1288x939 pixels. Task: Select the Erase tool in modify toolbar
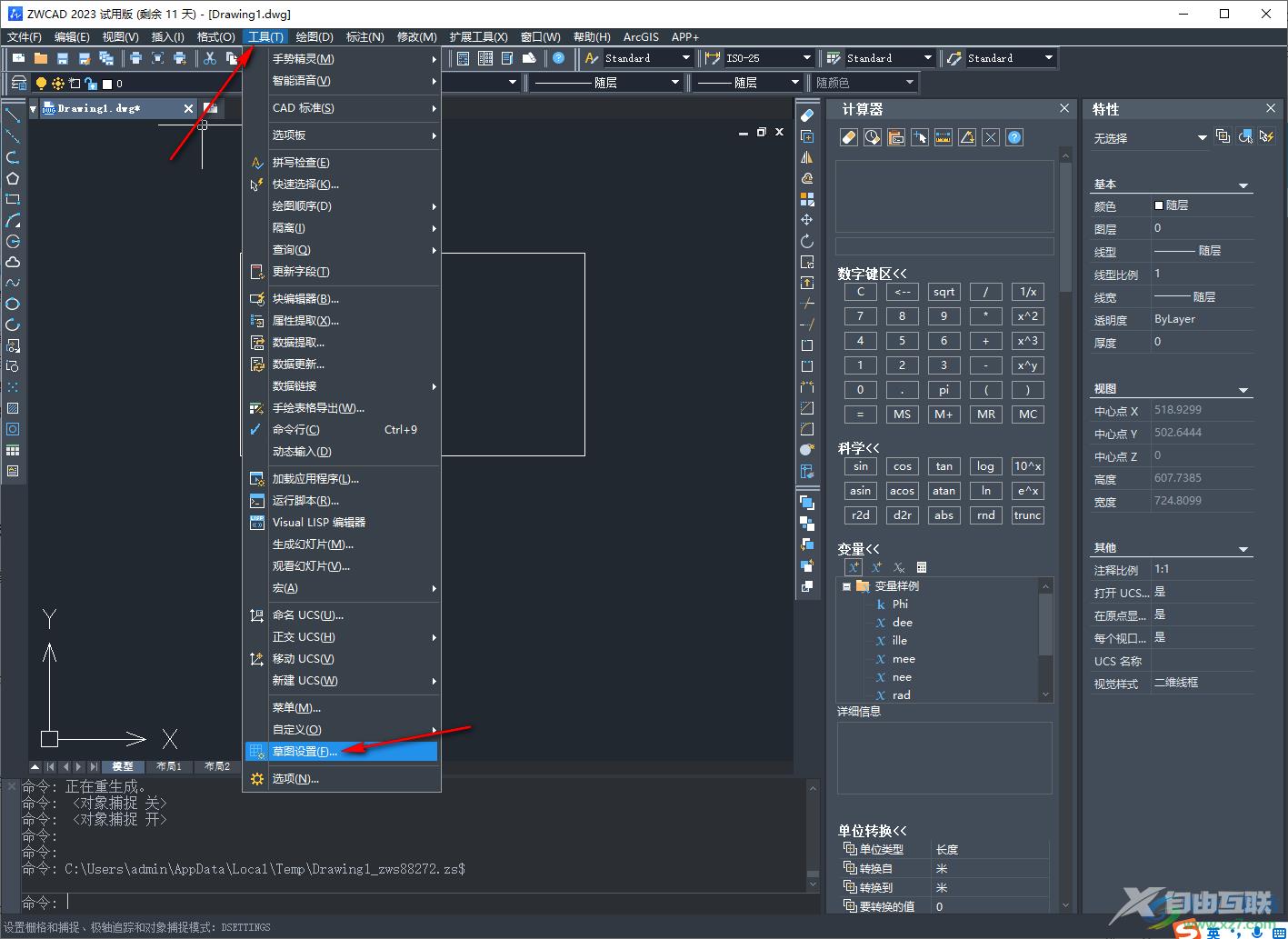806,115
